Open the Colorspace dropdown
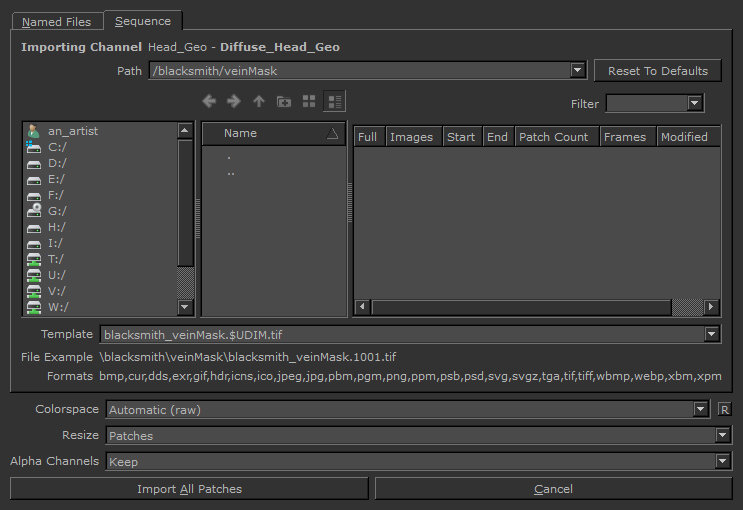The image size is (743, 510). coord(700,409)
